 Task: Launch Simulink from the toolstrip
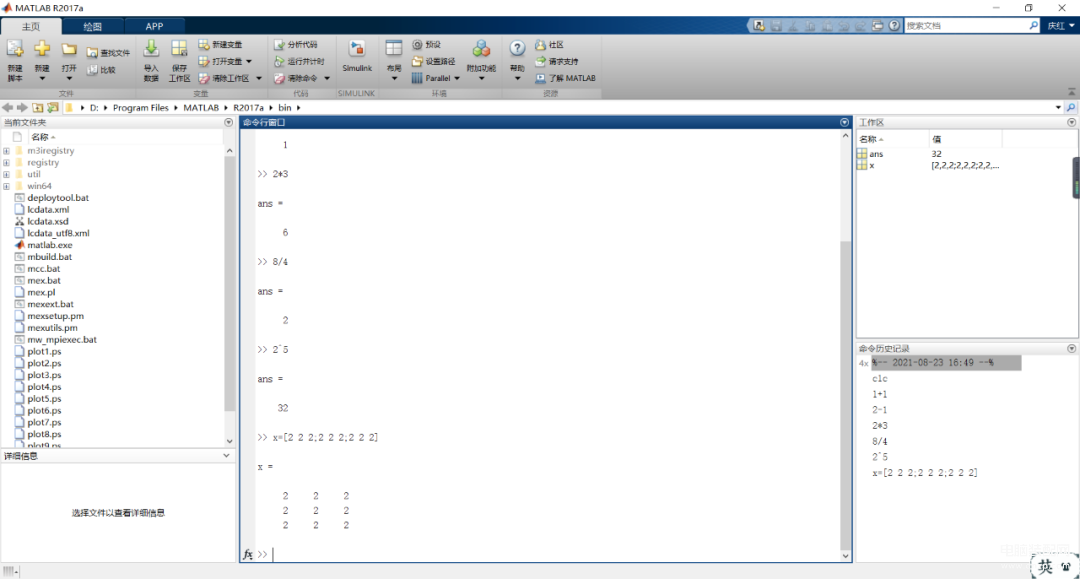click(x=357, y=56)
